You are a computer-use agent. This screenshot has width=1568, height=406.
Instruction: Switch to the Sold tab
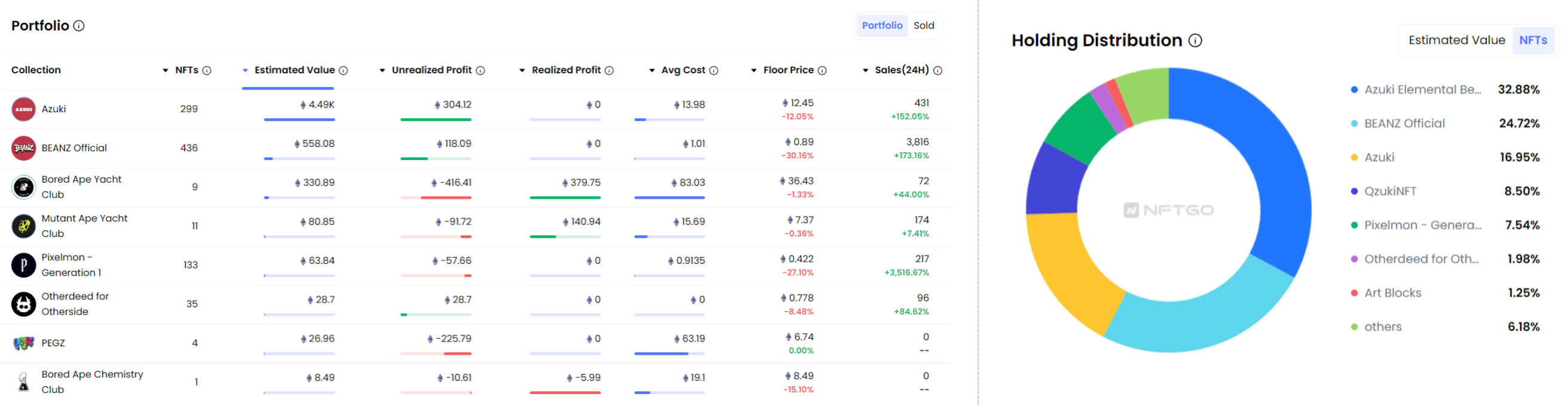pos(923,26)
